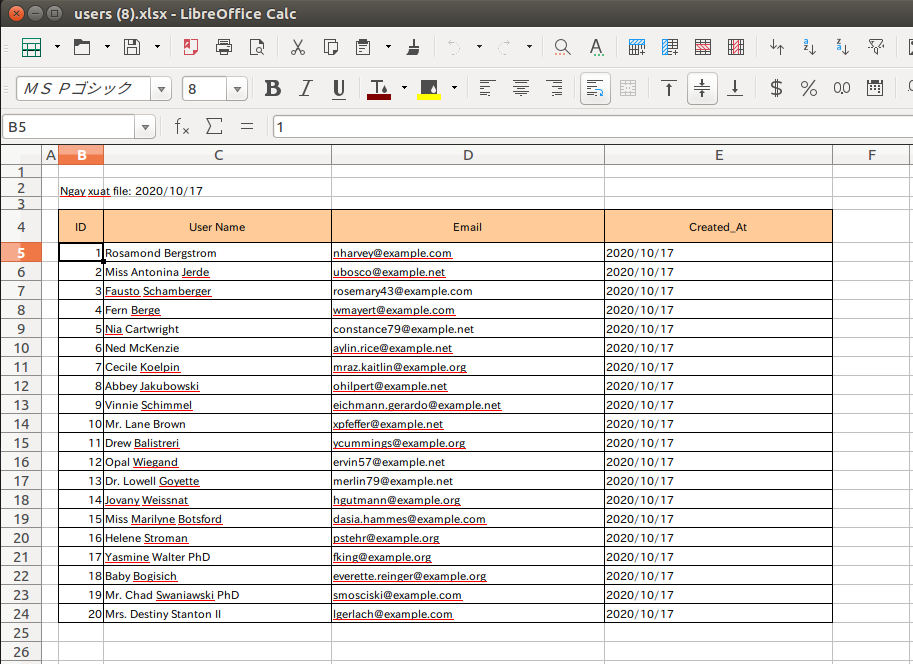Export directly as PDF
This screenshot has width=913, height=664.
pyautogui.click(x=190, y=47)
